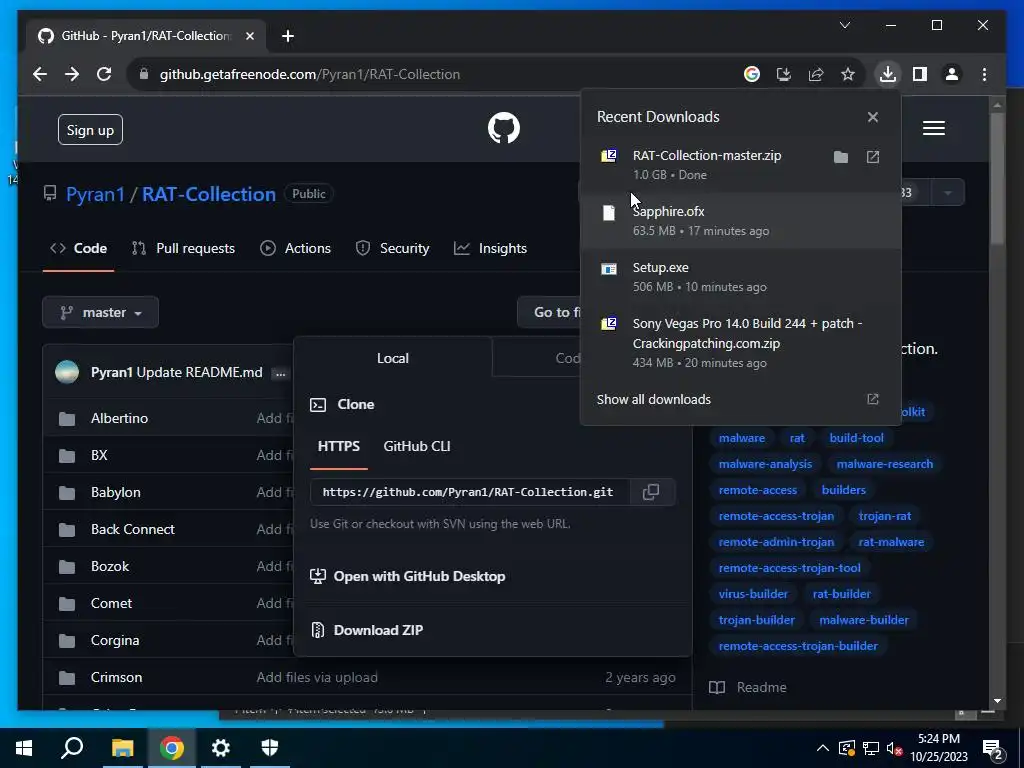Image resolution: width=1024 pixels, height=768 pixels.
Task: Open the Windows Start menu
Action: point(24,748)
